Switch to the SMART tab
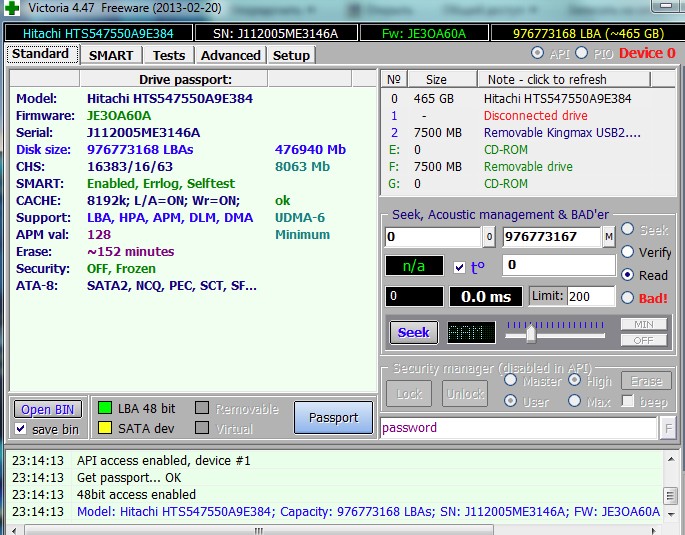Screen dimensions: 685x535 110,55
